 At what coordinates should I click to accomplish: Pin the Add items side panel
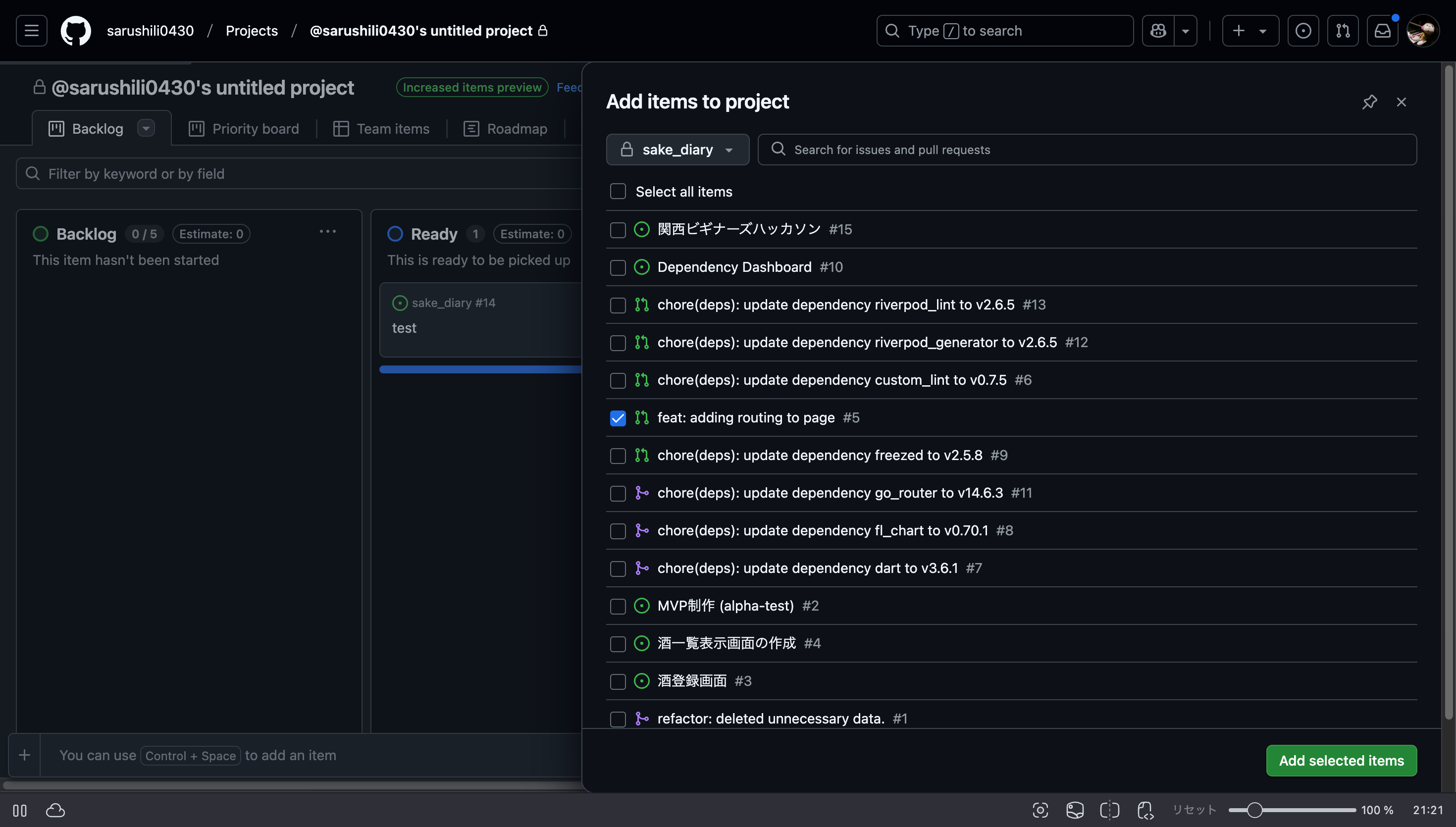[1370, 102]
